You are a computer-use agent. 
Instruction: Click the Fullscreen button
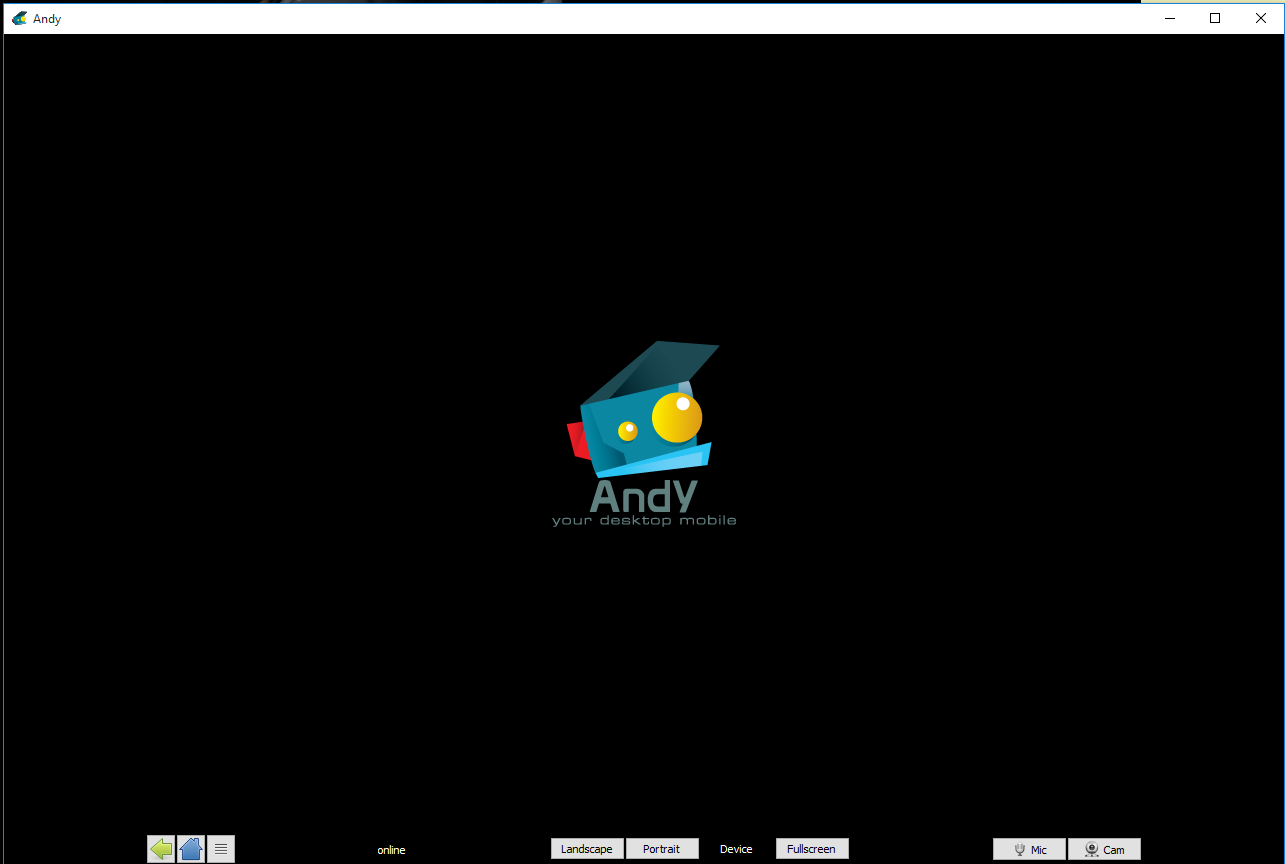point(812,849)
